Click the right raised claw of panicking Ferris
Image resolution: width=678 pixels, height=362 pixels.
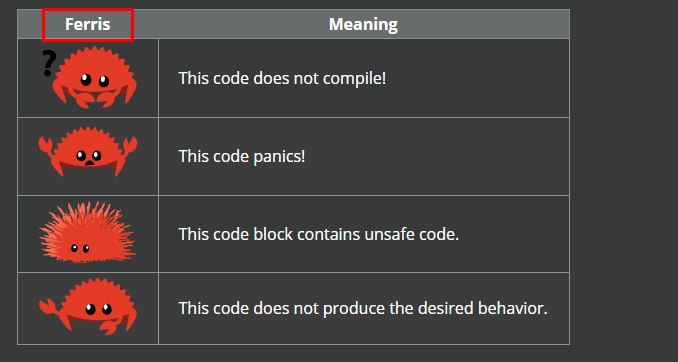(130, 146)
